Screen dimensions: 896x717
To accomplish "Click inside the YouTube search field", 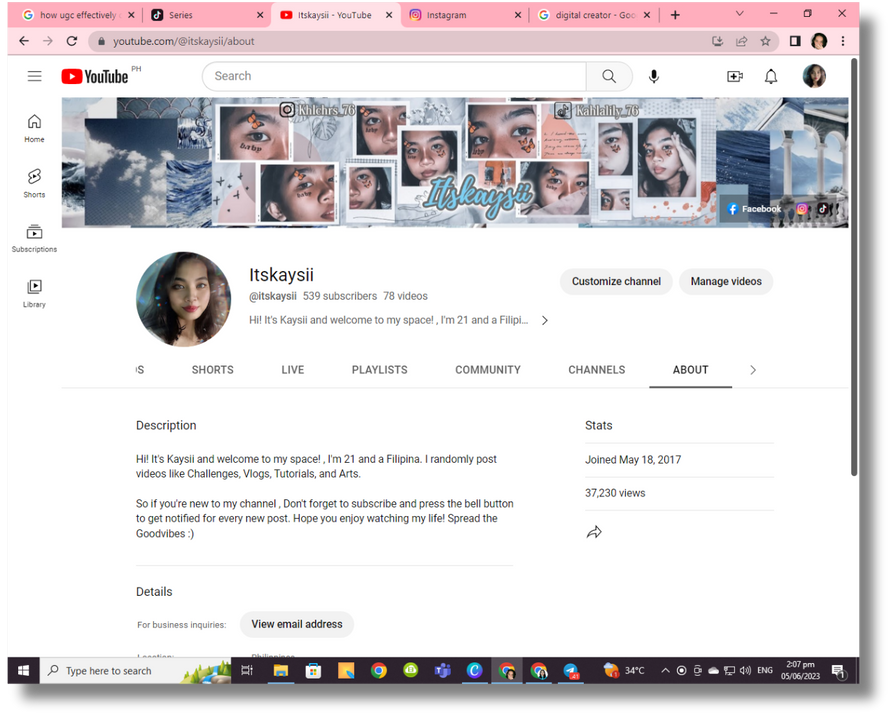I will (394, 76).
